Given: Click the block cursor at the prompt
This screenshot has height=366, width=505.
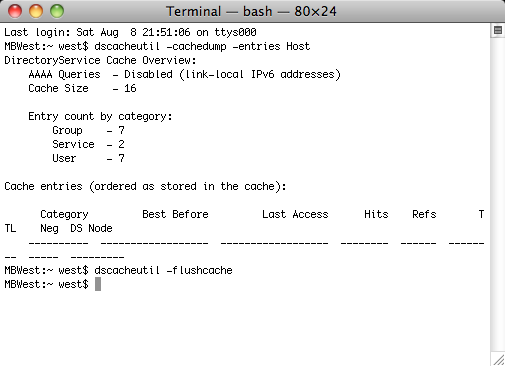Looking at the screenshot, I should 98,284.
